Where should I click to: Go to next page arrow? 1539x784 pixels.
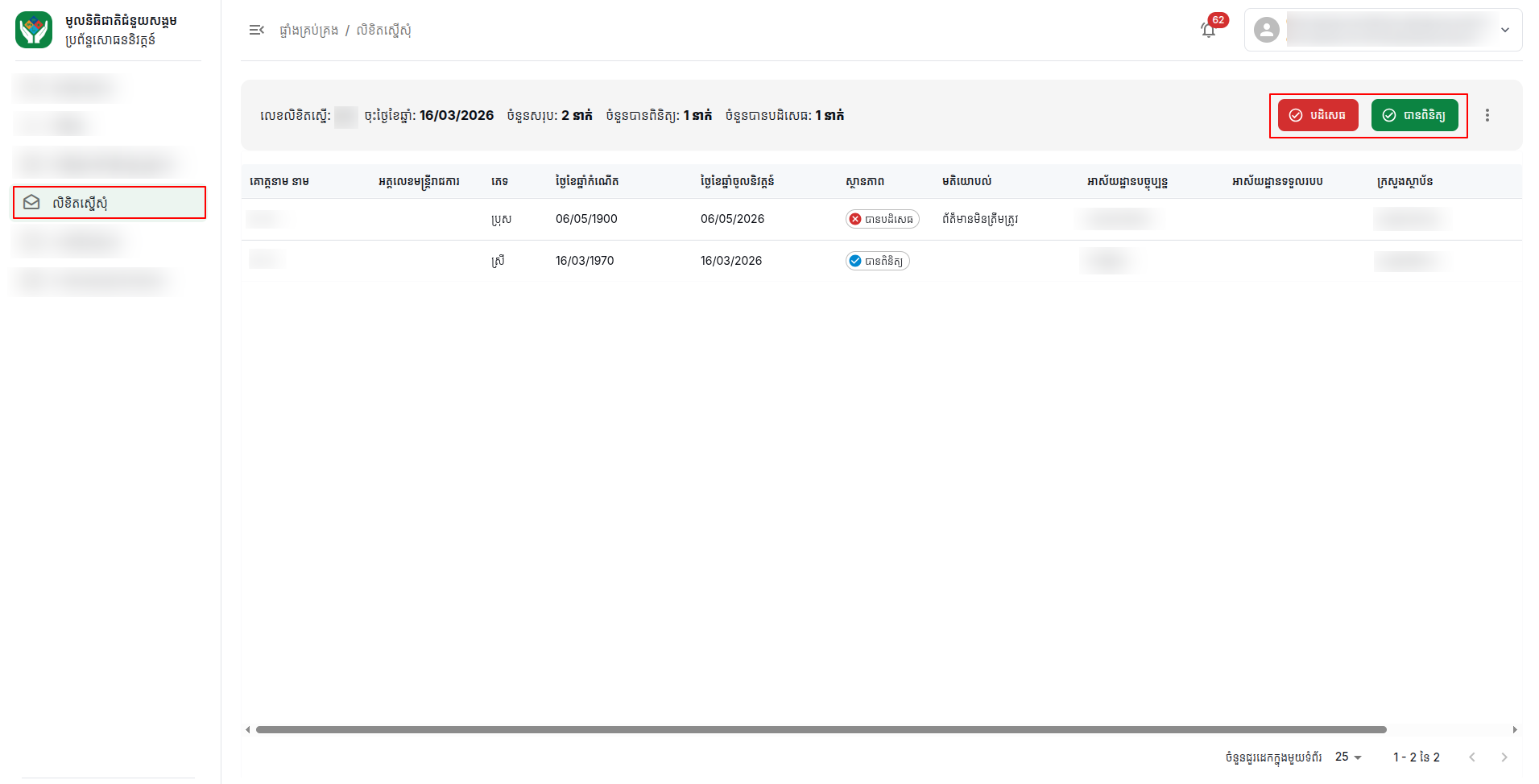tap(1504, 757)
